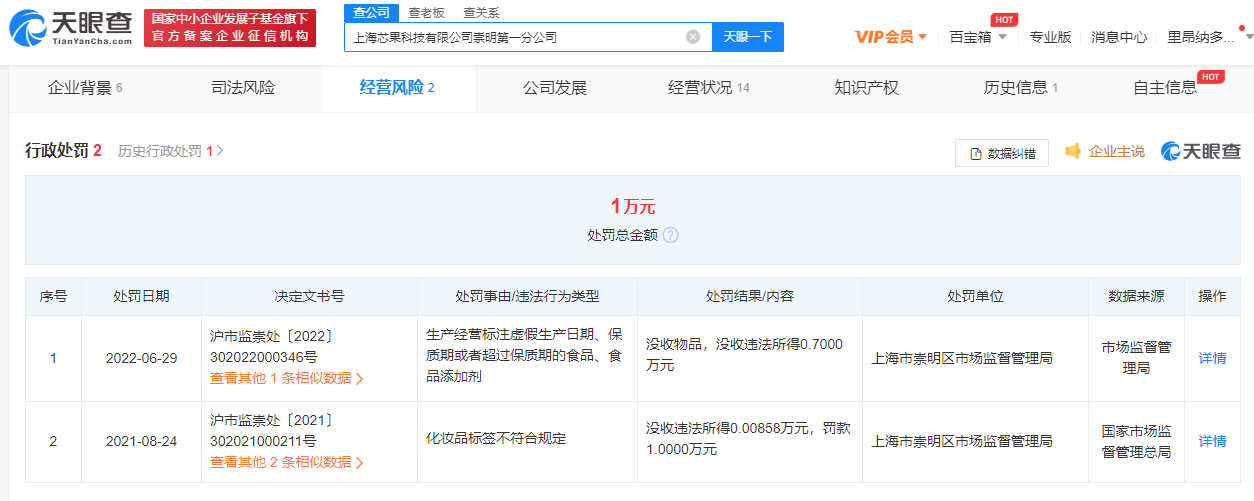Image resolution: width=1254 pixels, height=501 pixels.
Task: Switch to the 查老板 search tab
Action: pos(426,13)
